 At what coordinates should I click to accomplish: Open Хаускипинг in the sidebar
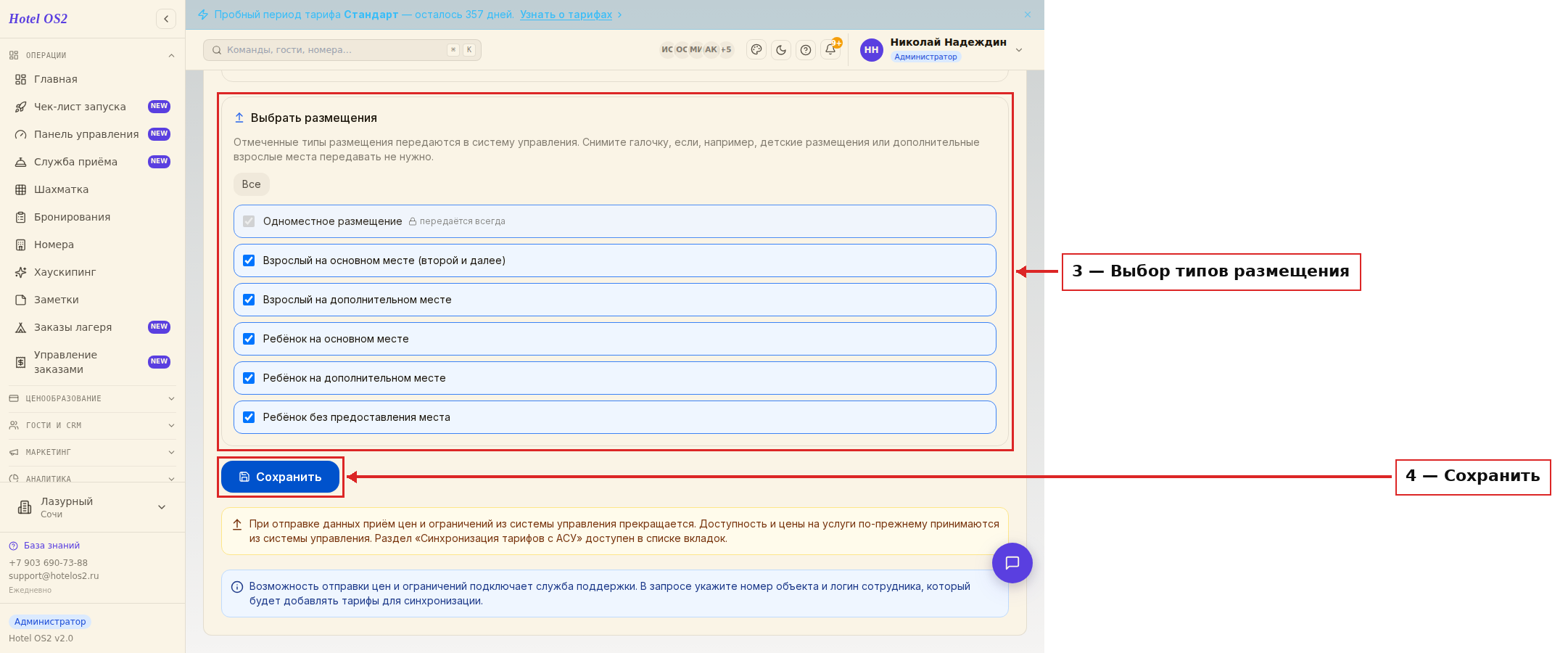tap(92, 272)
